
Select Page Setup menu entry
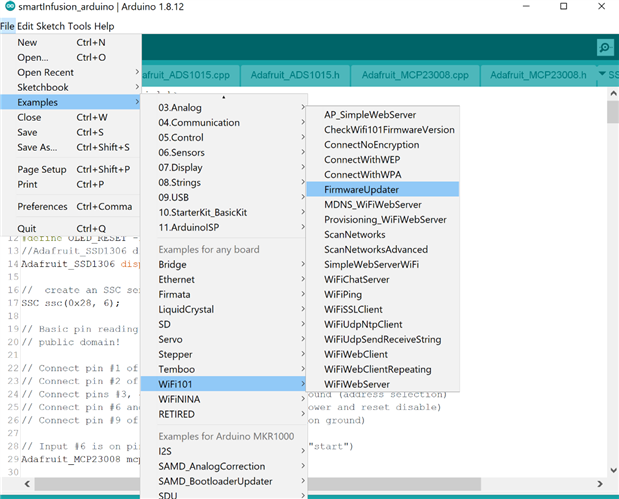coord(42,170)
